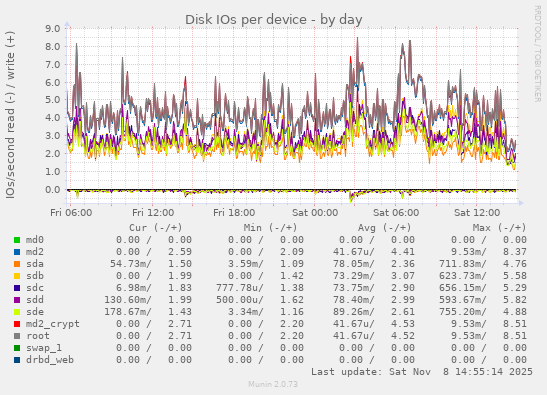Click the 'Sat 00:00' x-axis label
This screenshot has width=547, height=395.
click(x=315, y=213)
